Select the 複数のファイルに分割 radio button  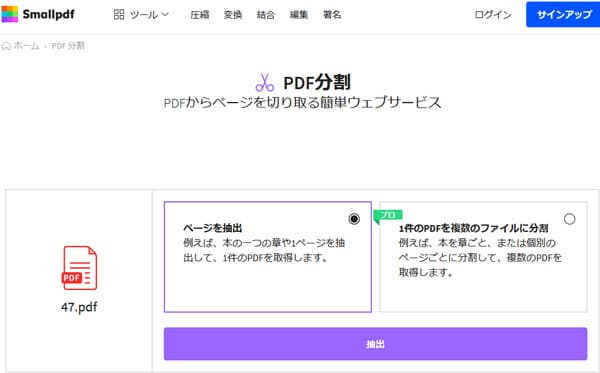coord(569,219)
